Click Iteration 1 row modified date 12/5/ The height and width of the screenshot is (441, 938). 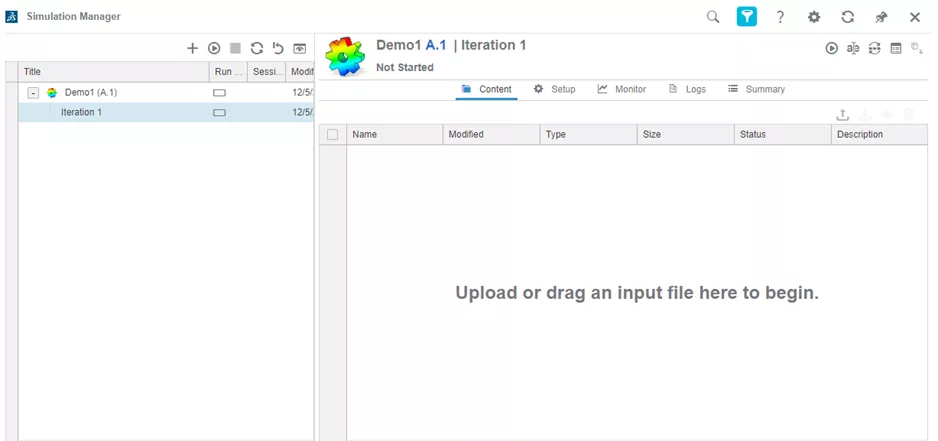coord(303,112)
